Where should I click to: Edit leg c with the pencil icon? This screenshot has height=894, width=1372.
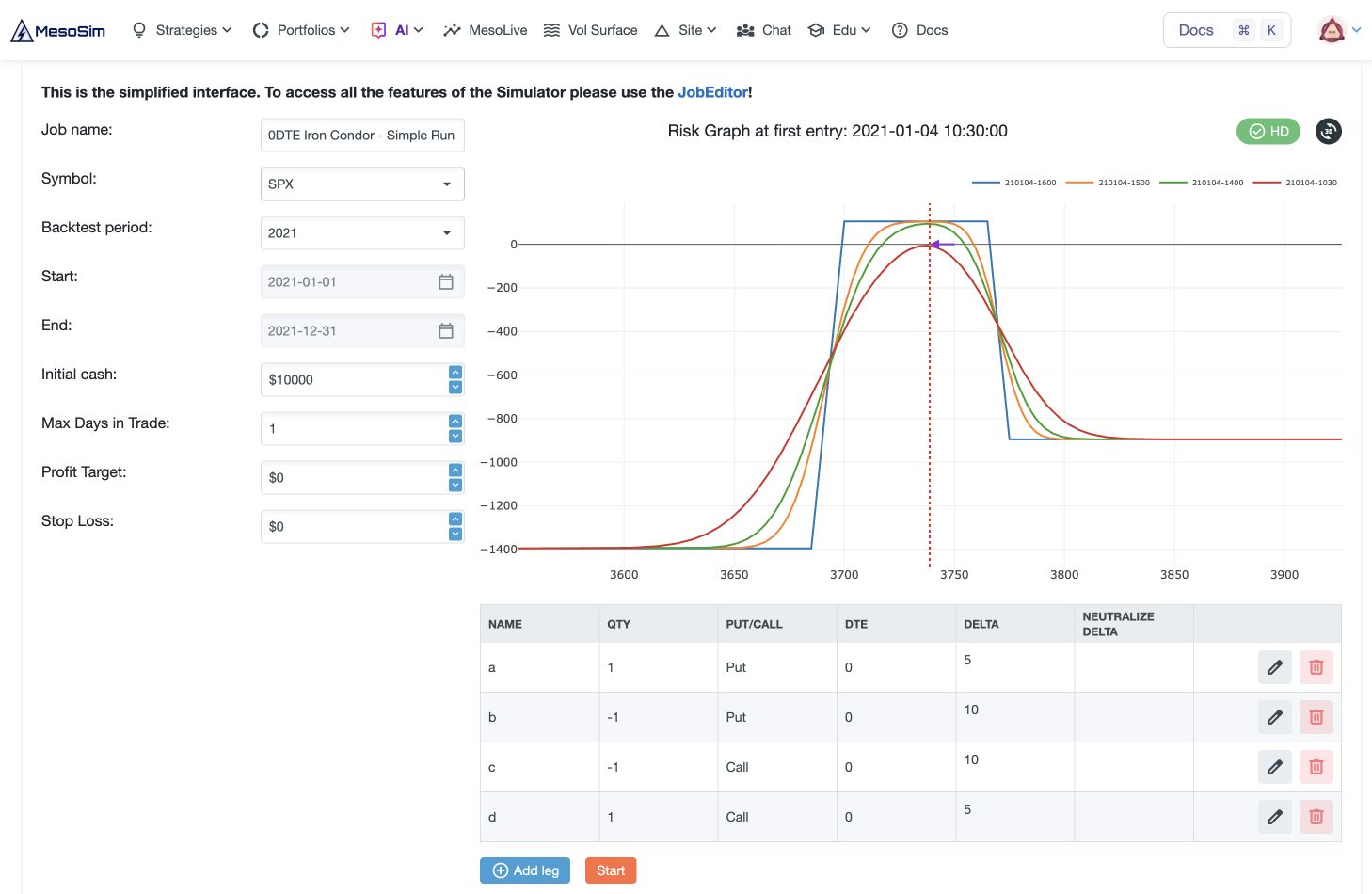point(1275,767)
